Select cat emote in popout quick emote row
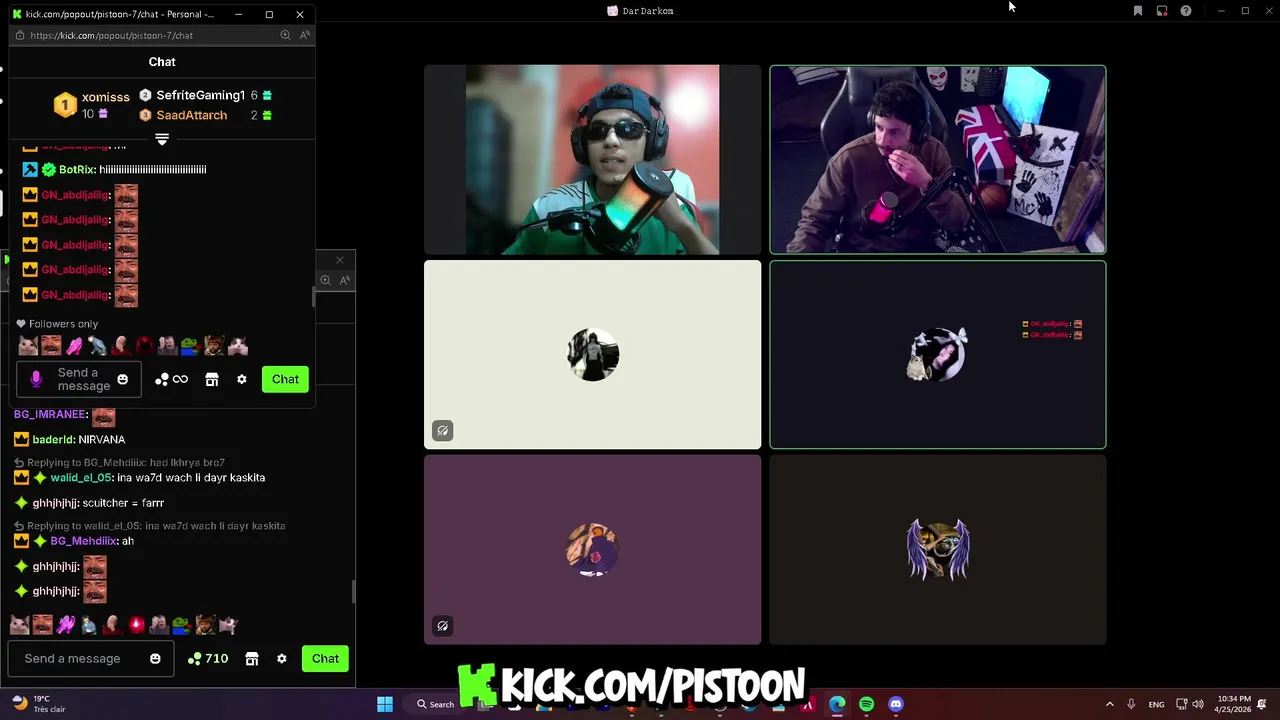This screenshot has height=720, width=1280. tap(27, 346)
